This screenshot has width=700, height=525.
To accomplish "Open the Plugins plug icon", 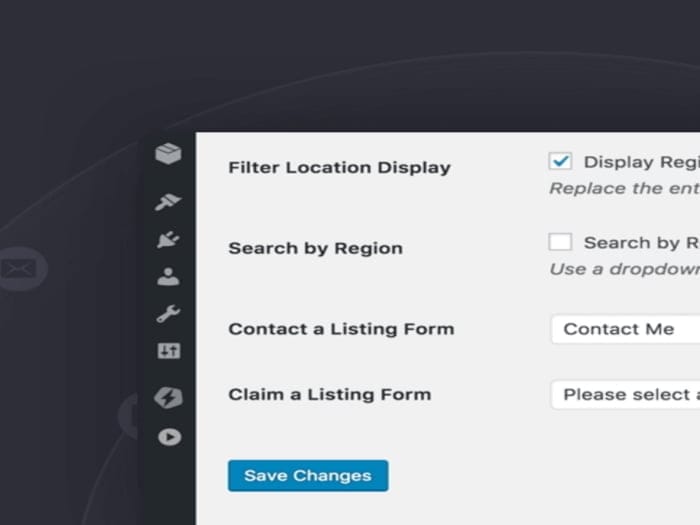I will (x=168, y=240).
